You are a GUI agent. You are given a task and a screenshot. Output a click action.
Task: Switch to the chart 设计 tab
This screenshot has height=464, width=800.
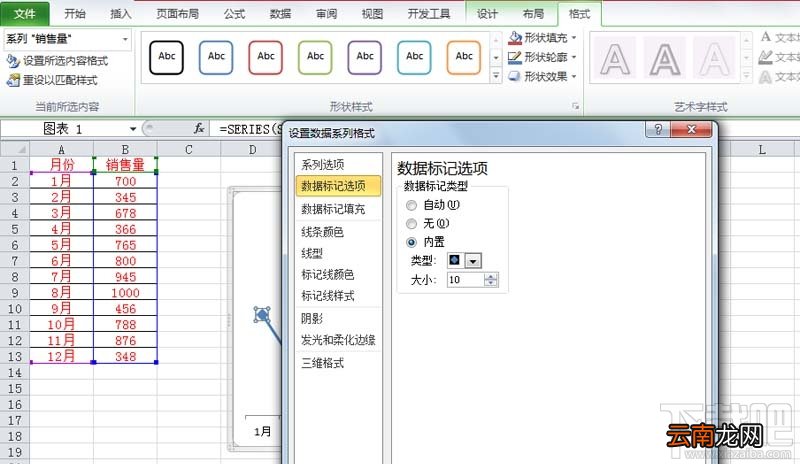(x=487, y=14)
